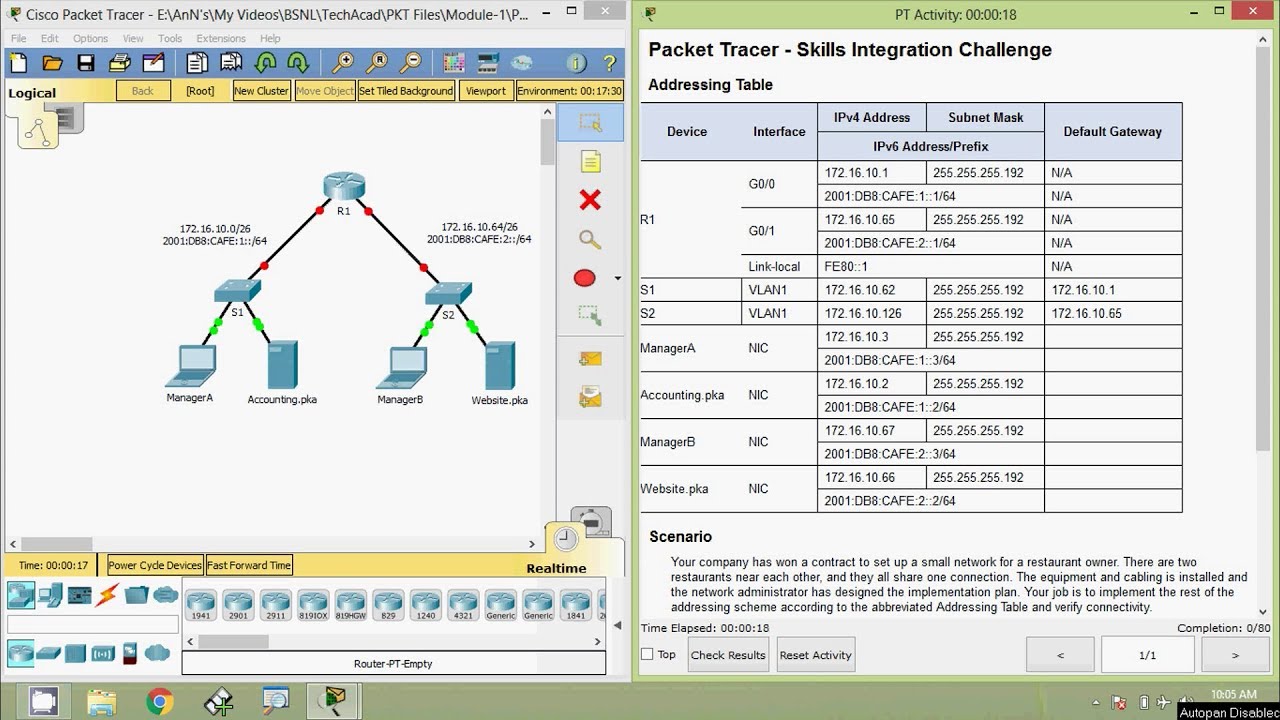Pick the 4321 router from the device list
The image size is (1280, 720).
click(x=463, y=605)
